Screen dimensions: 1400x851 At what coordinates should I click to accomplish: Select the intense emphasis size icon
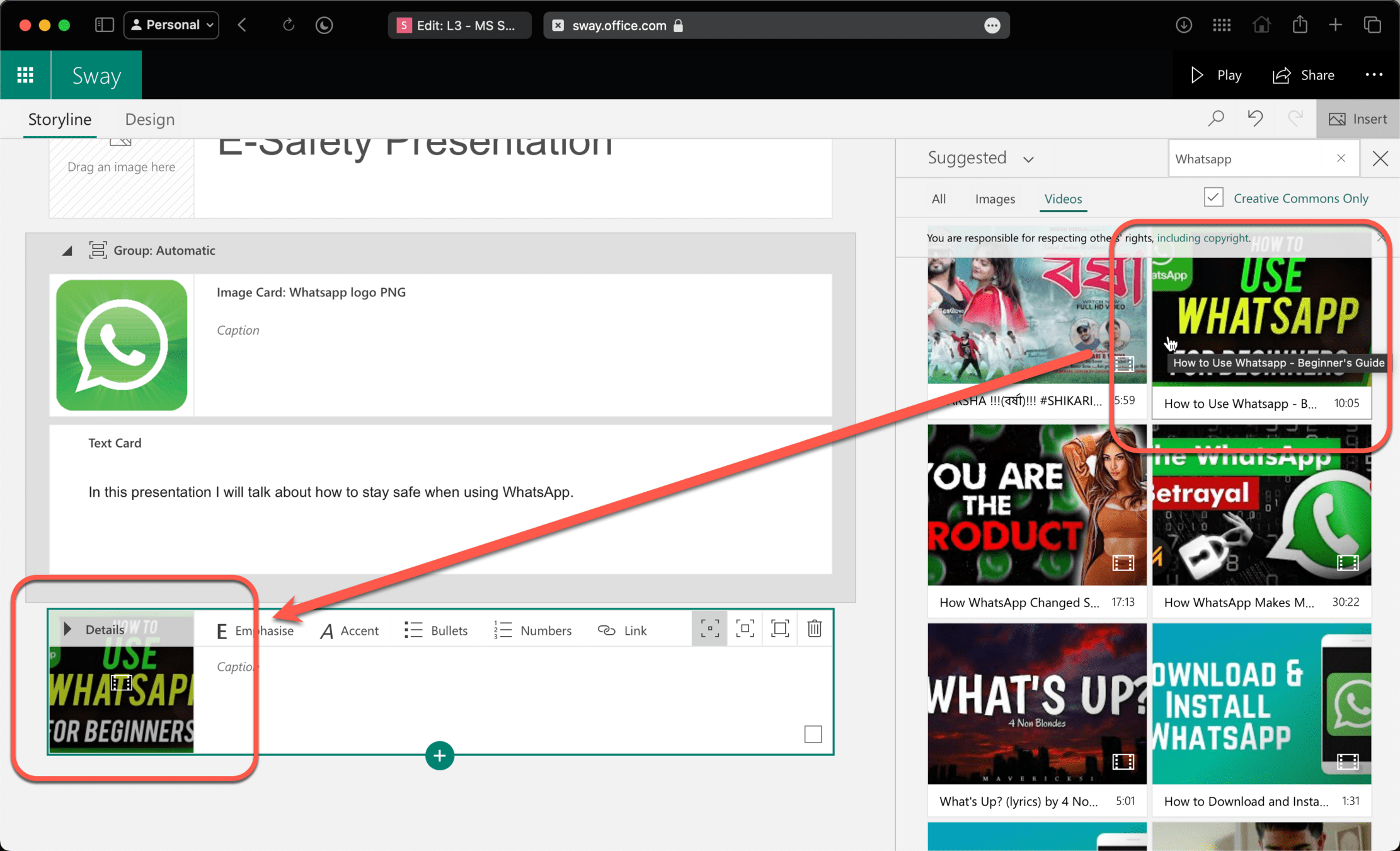click(779, 628)
